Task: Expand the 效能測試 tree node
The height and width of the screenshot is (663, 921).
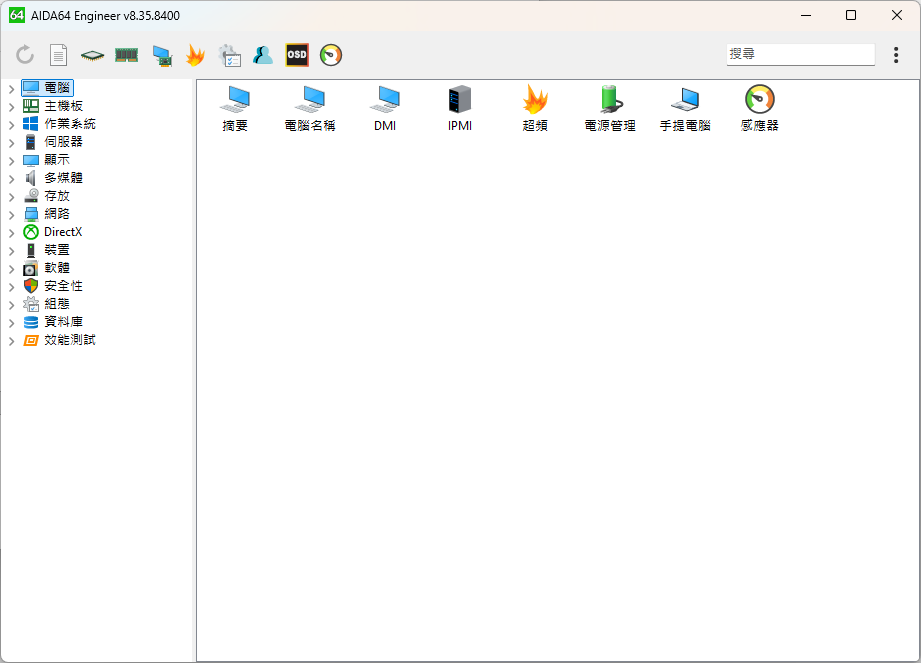Action: click(x=11, y=341)
